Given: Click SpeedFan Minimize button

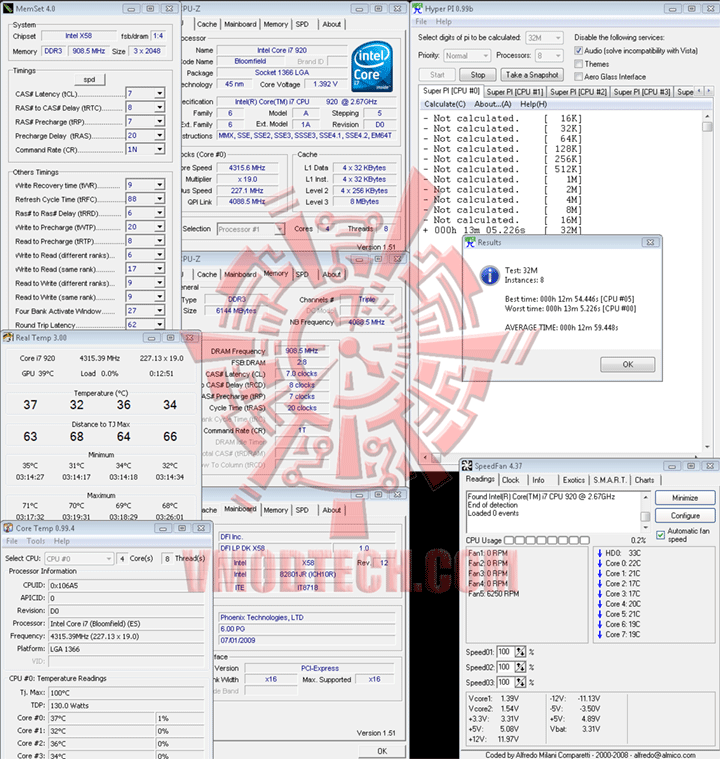Looking at the screenshot, I should click(x=685, y=498).
